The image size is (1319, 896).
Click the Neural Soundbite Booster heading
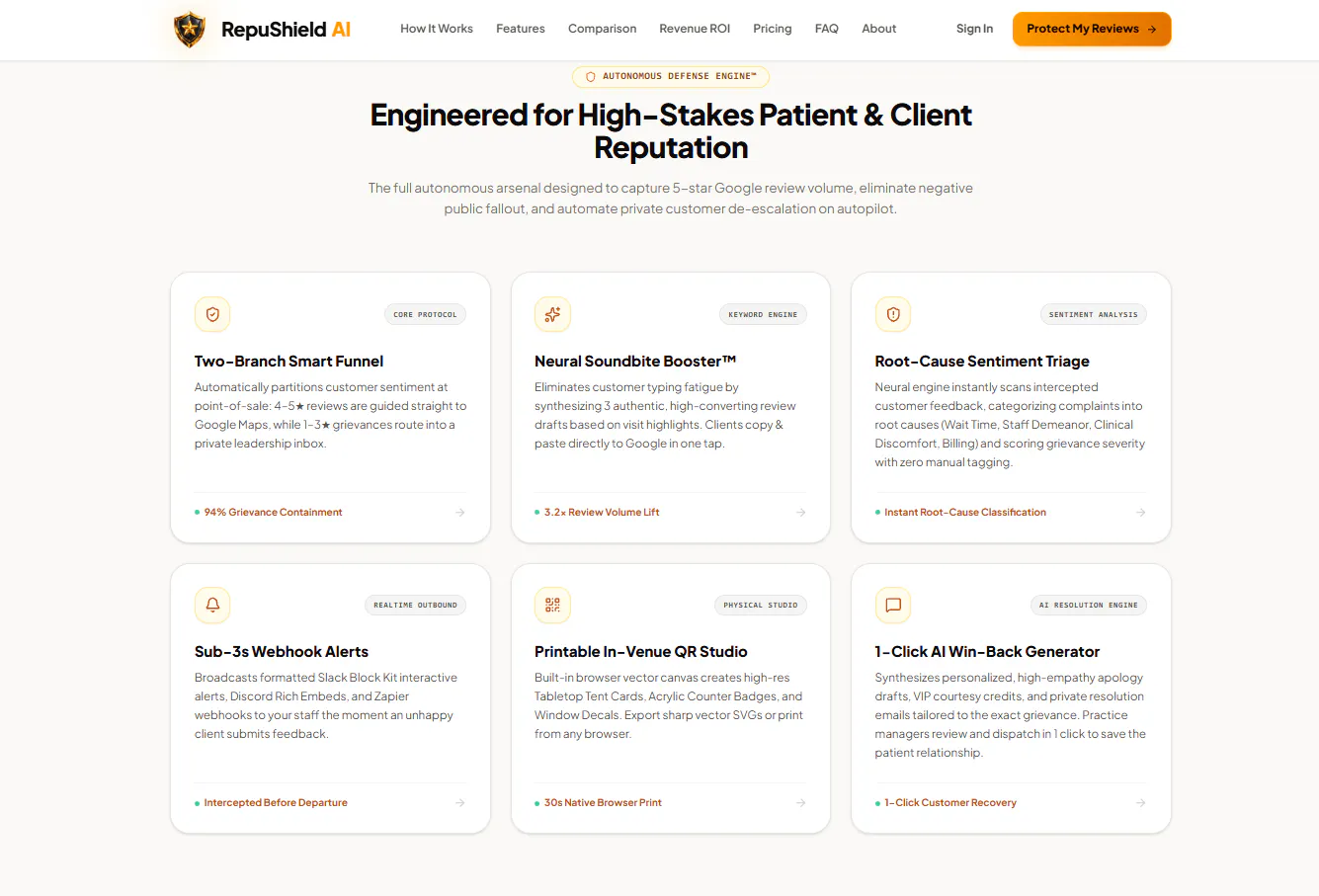[635, 362]
